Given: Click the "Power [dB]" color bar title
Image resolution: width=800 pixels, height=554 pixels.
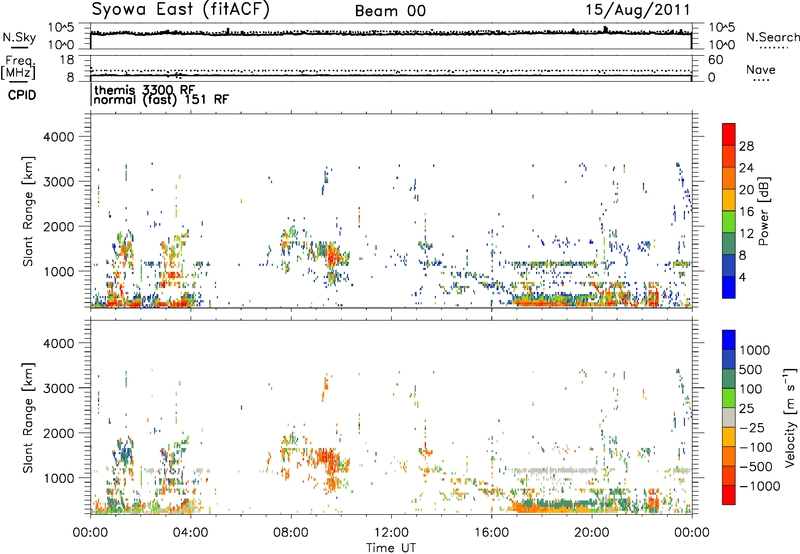Looking at the screenshot, I should pyautogui.click(x=763, y=211).
